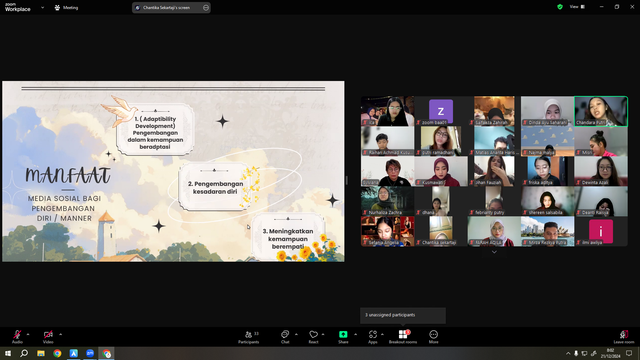Click the 3 unassigned participants tooltip
The width and height of the screenshot is (640, 360).
[x=403, y=315]
